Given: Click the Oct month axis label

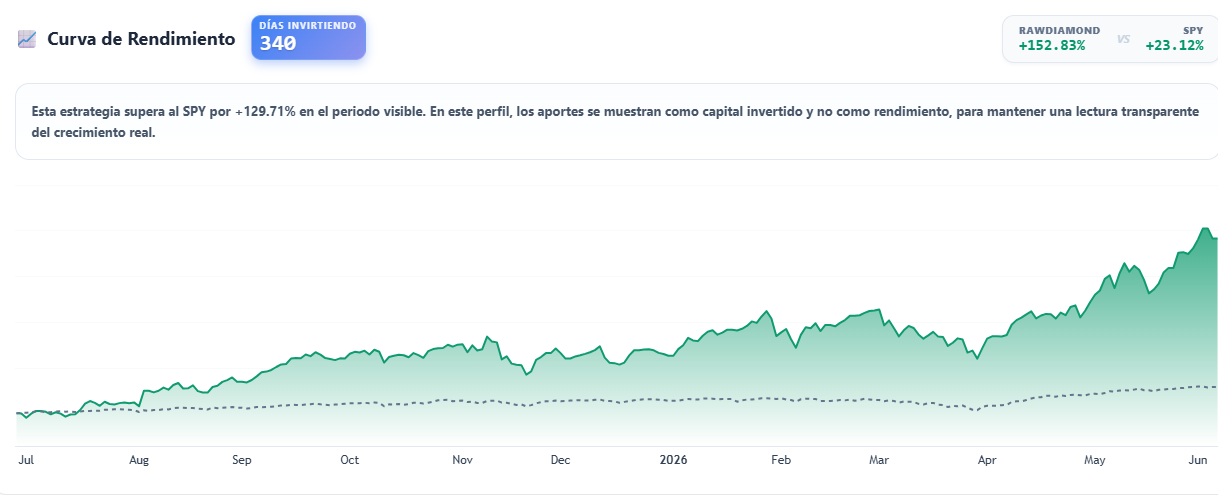Looking at the screenshot, I should click(349, 460).
